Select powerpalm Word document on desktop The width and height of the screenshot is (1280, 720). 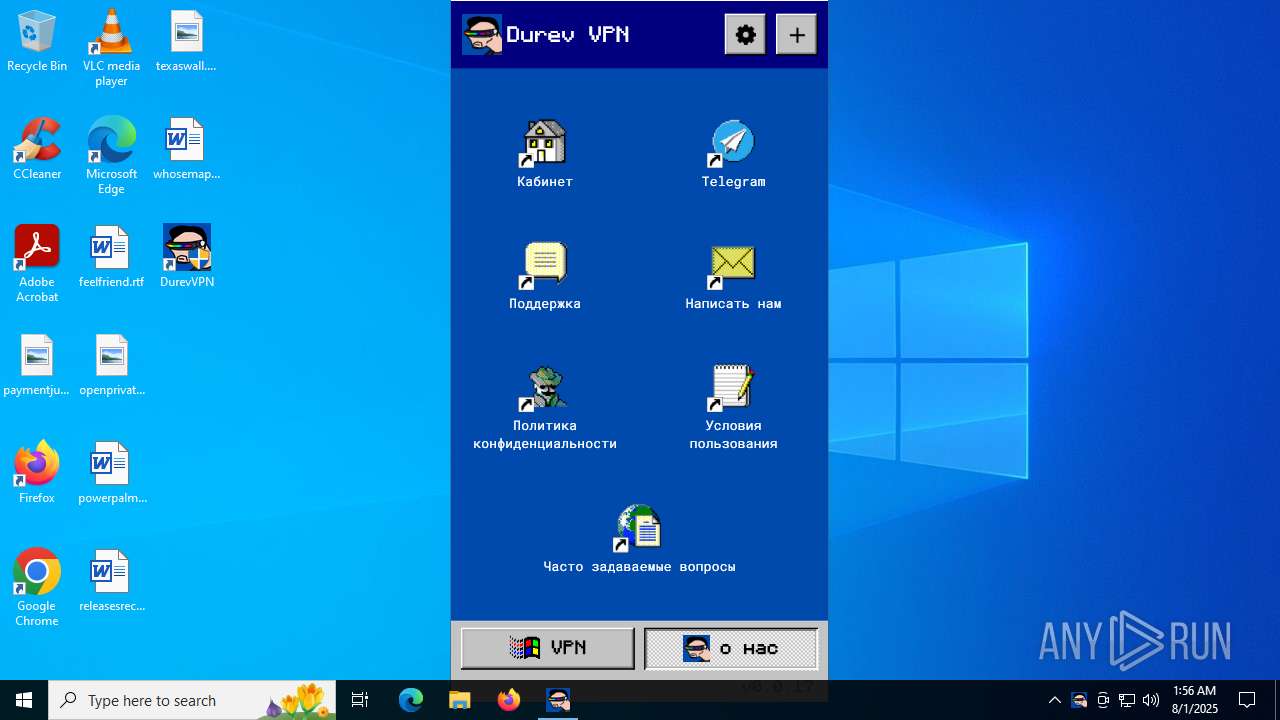111,473
